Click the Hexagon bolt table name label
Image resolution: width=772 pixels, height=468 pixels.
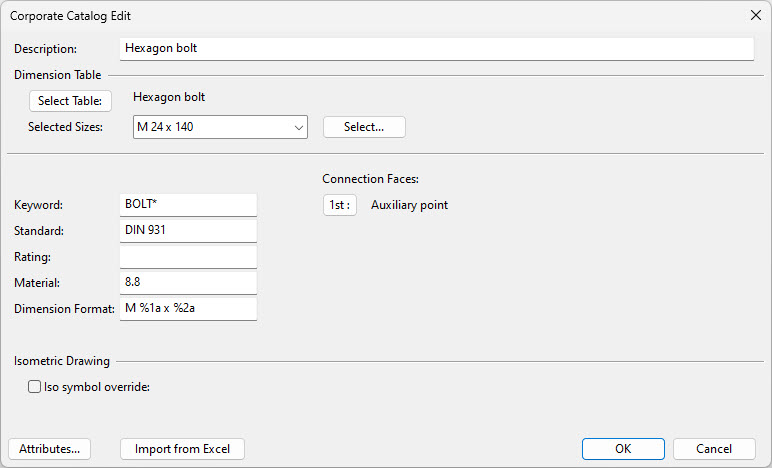pyautogui.click(x=176, y=98)
